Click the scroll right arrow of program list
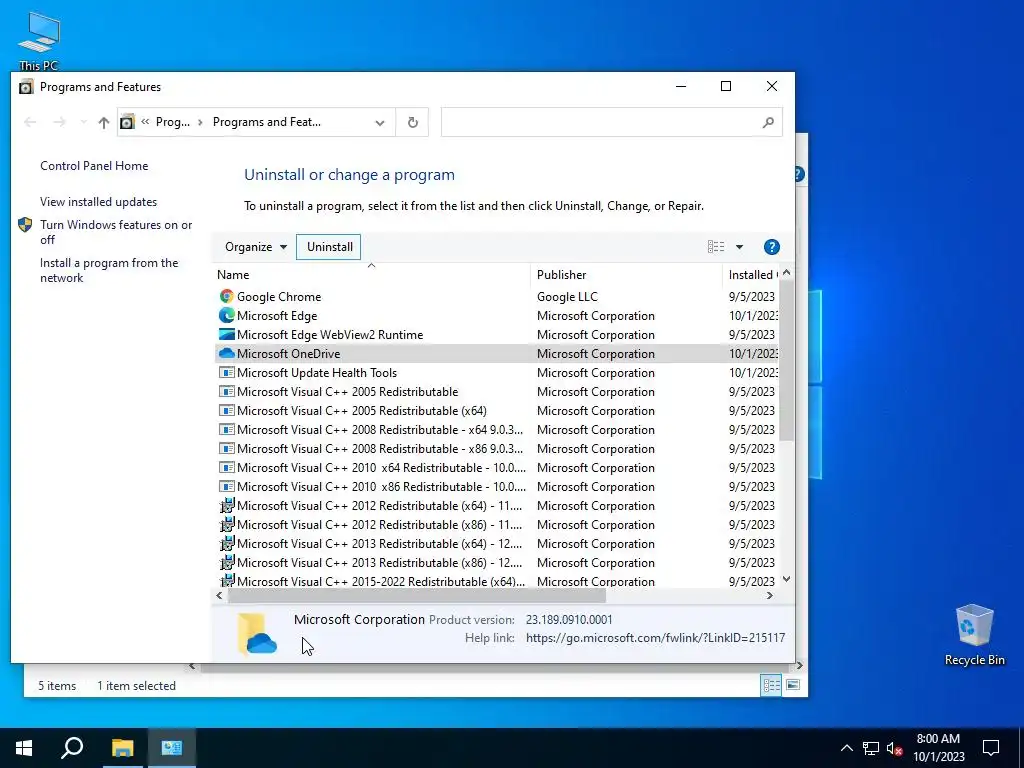 769,596
